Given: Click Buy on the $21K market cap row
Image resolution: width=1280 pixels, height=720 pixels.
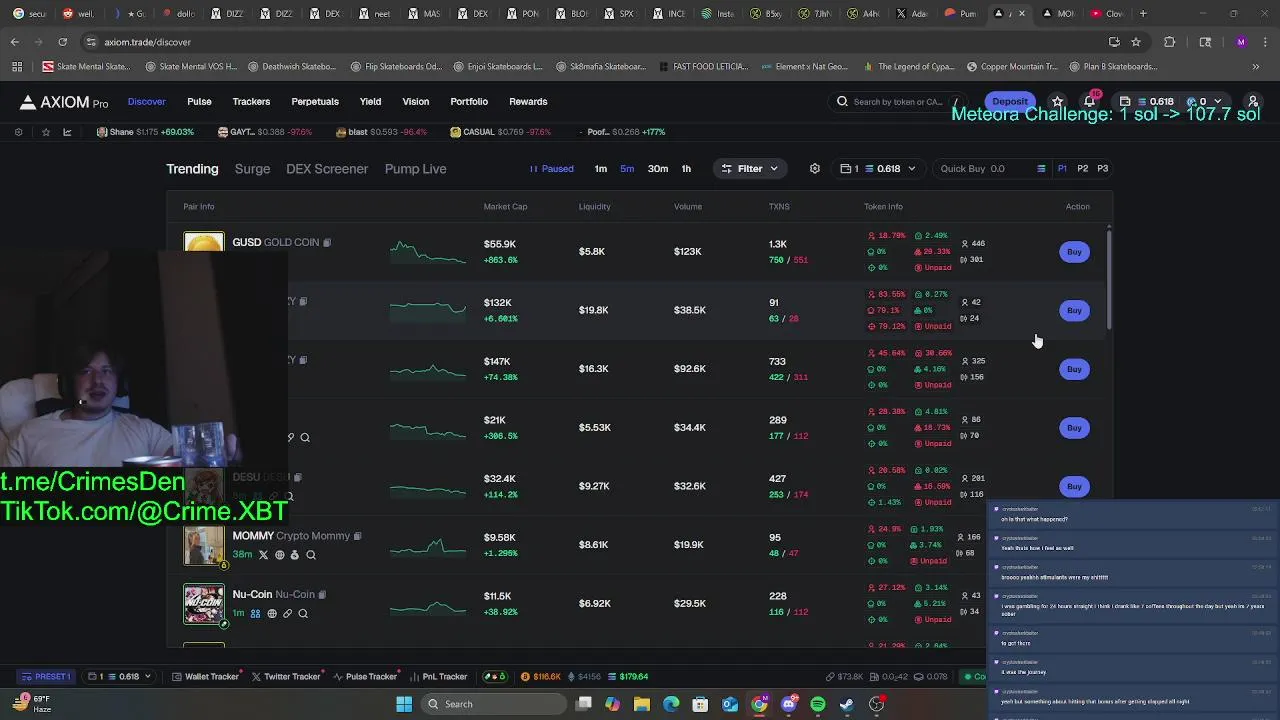Looking at the screenshot, I should [x=1074, y=428].
